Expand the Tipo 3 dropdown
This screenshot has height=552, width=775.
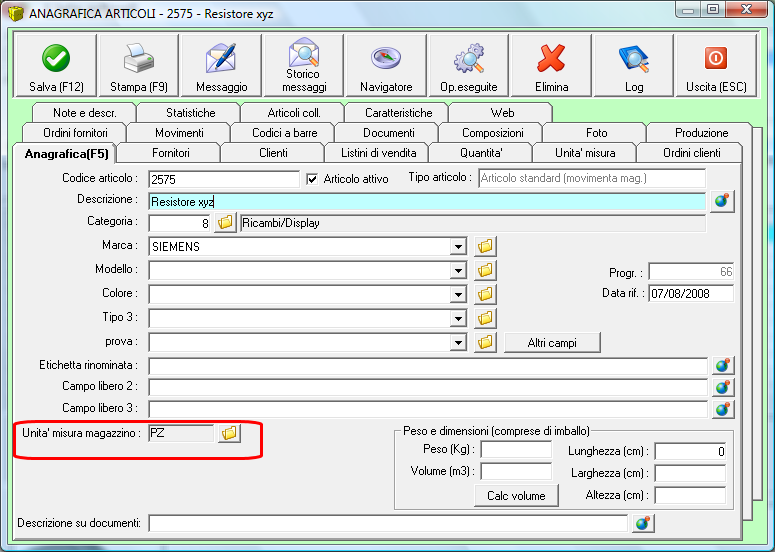[458, 318]
